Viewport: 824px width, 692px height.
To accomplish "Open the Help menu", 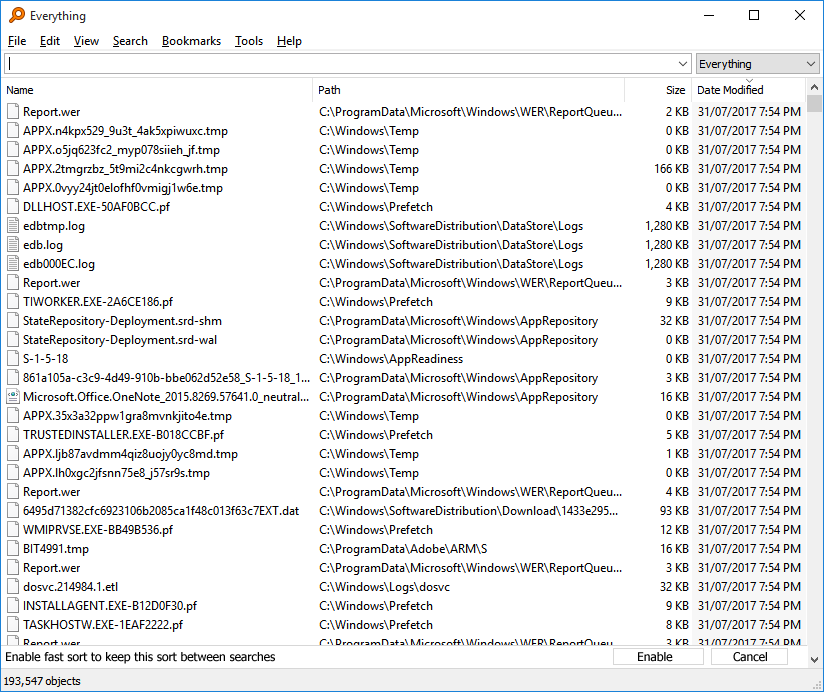I will click(x=289, y=41).
